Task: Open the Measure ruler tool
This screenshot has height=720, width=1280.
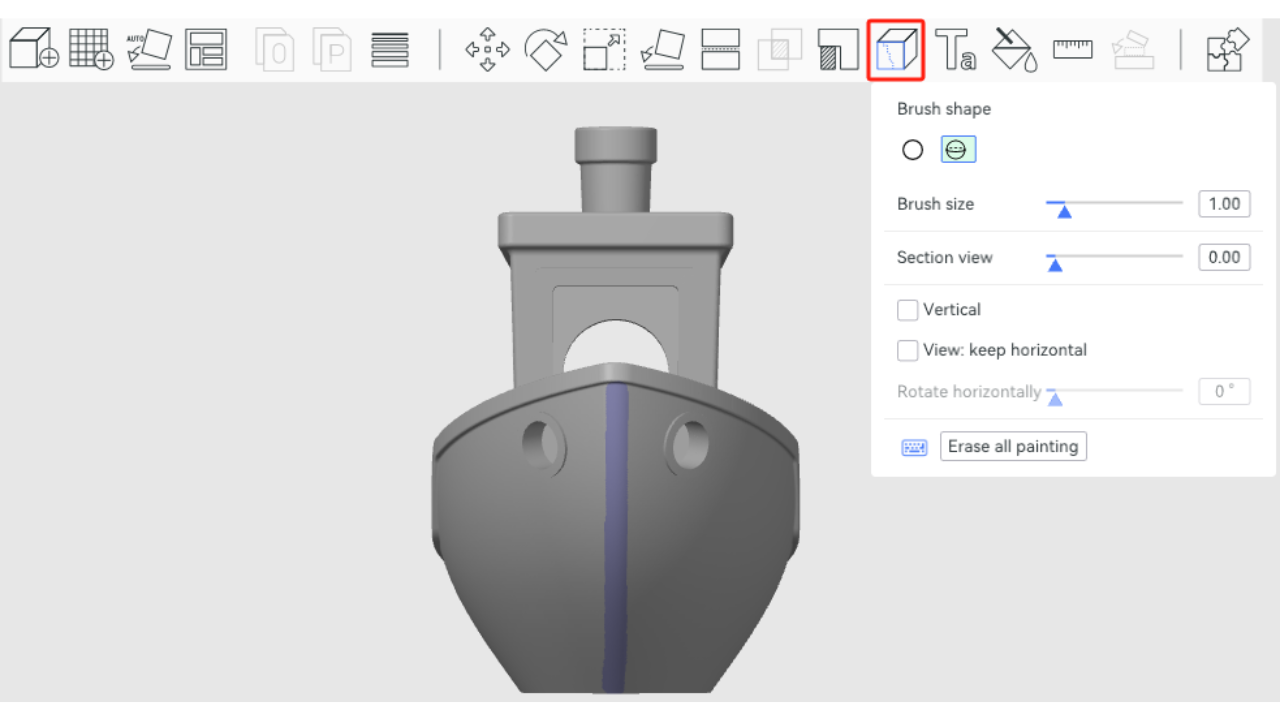Action: (1072, 49)
